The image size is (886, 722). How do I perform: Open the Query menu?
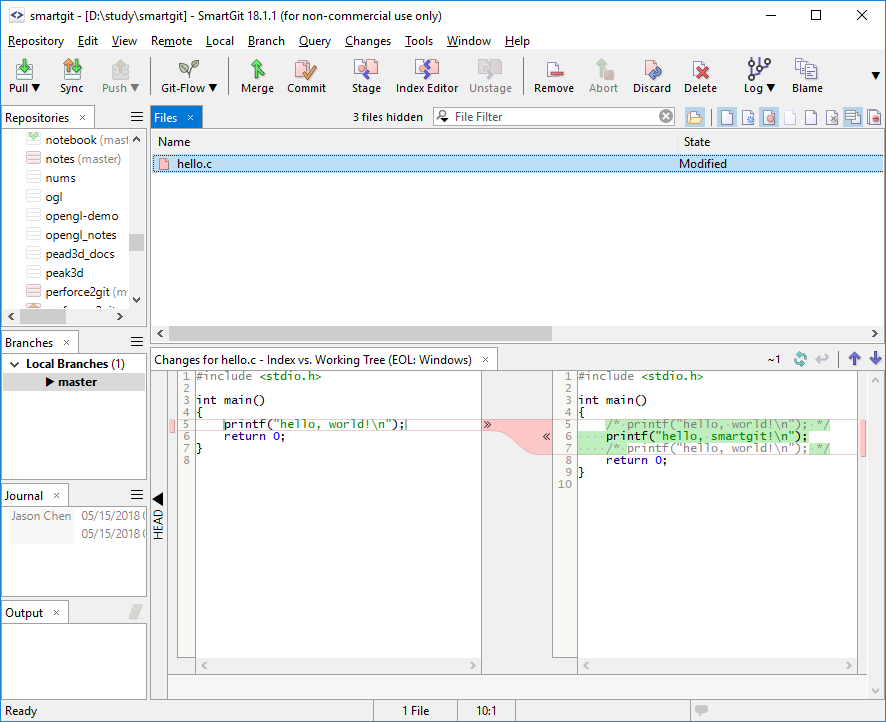315,41
